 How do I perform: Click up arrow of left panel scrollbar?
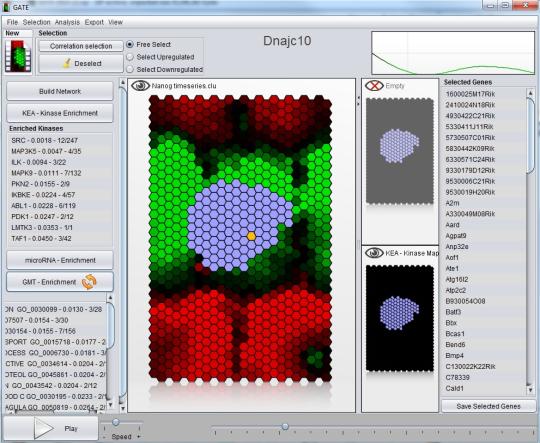(x=123, y=83)
